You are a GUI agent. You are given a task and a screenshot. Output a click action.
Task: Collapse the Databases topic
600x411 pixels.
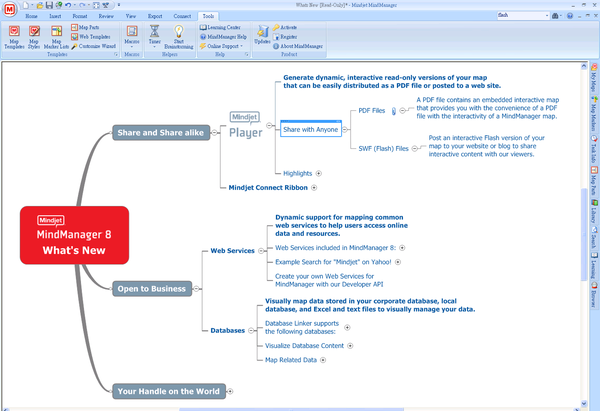pyautogui.click(x=251, y=331)
